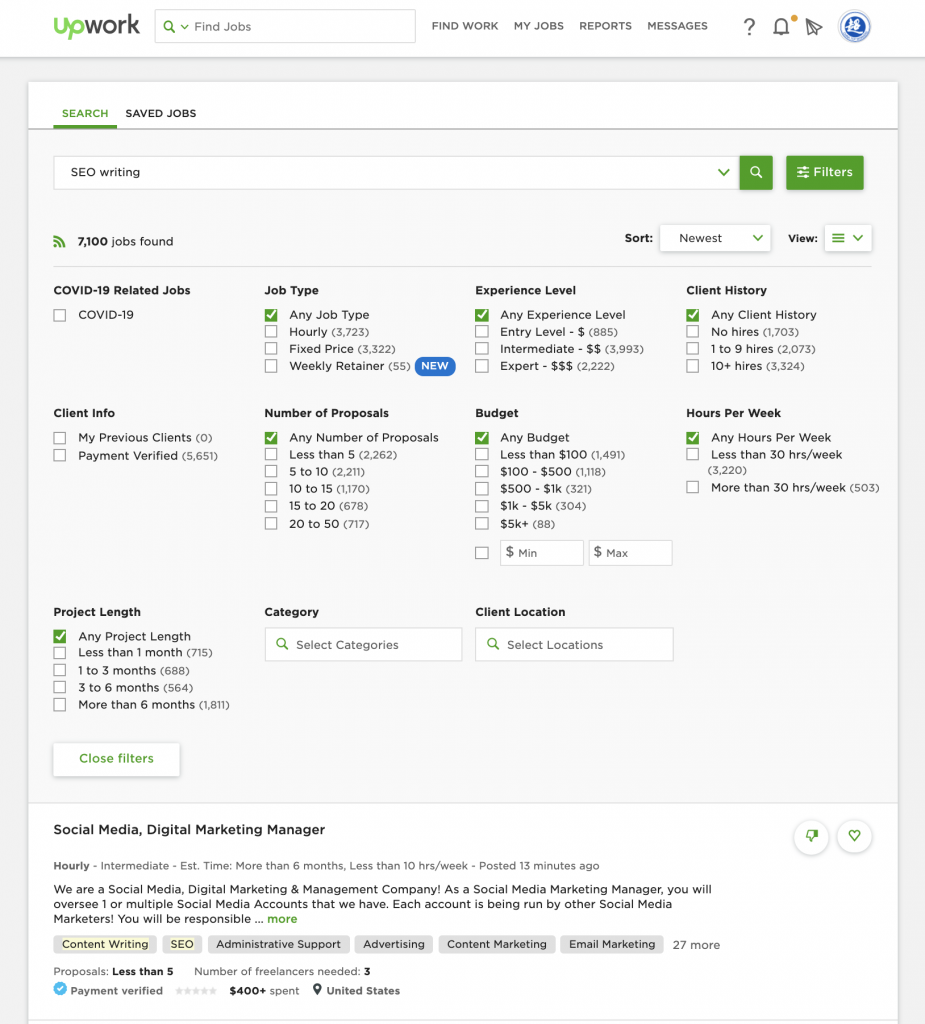Check 20 to 50 proposals

(x=271, y=524)
